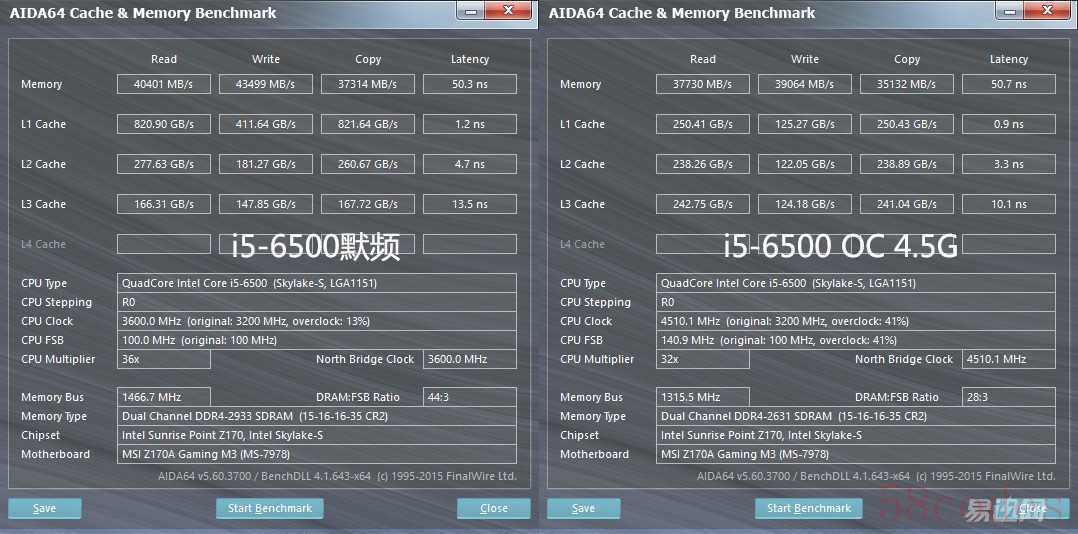Select Memory Write value 43499 MB/s

coord(265,84)
